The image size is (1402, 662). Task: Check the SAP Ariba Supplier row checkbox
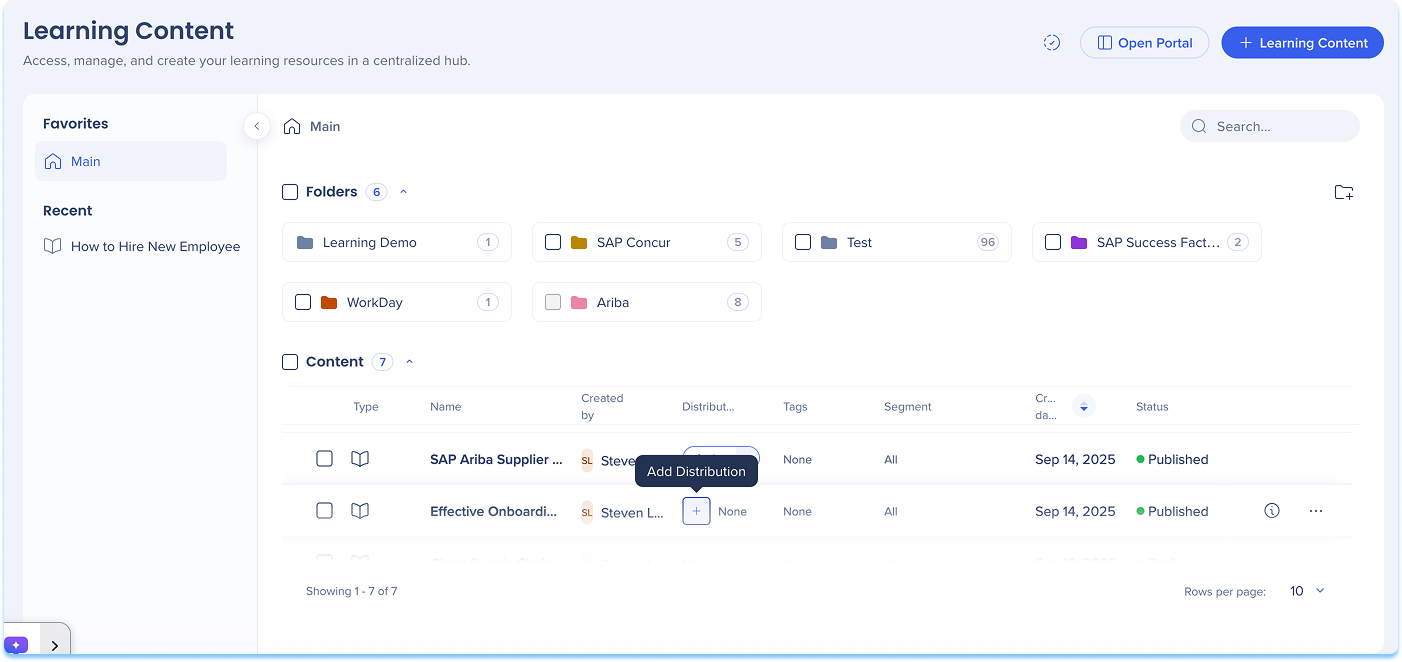[324, 459]
